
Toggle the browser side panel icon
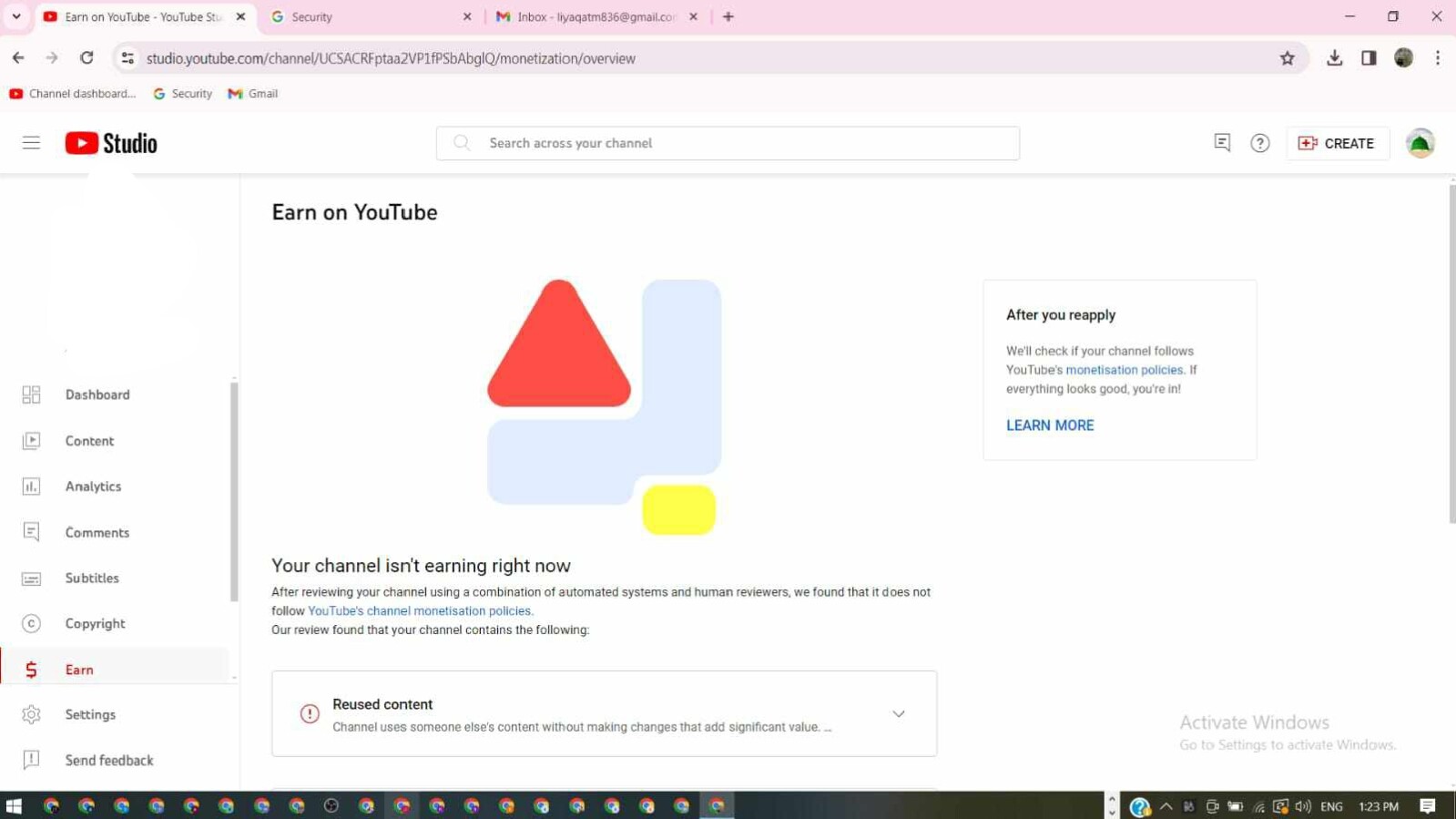pos(1368,58)
